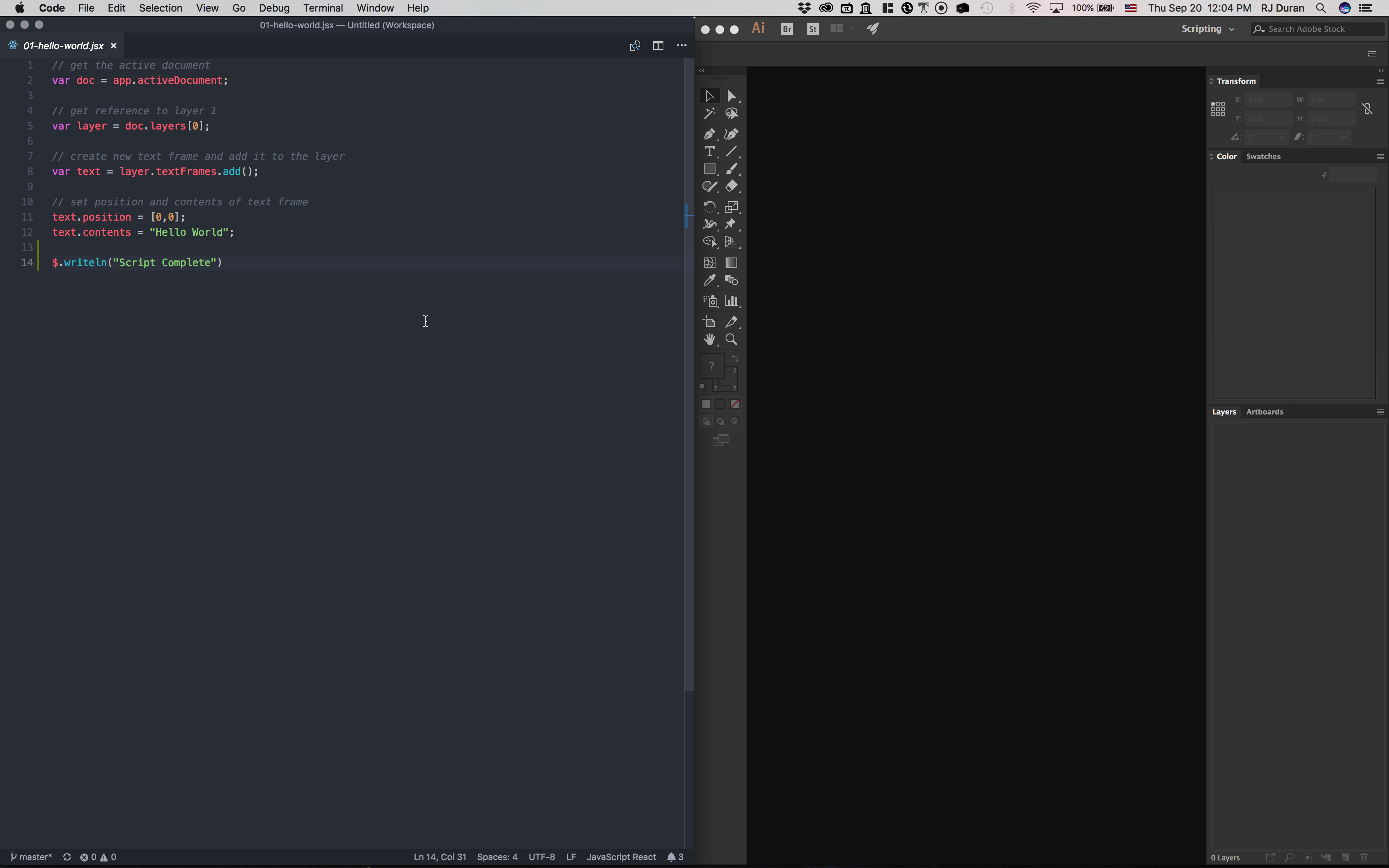Select the Magic Wand tool

709,114
